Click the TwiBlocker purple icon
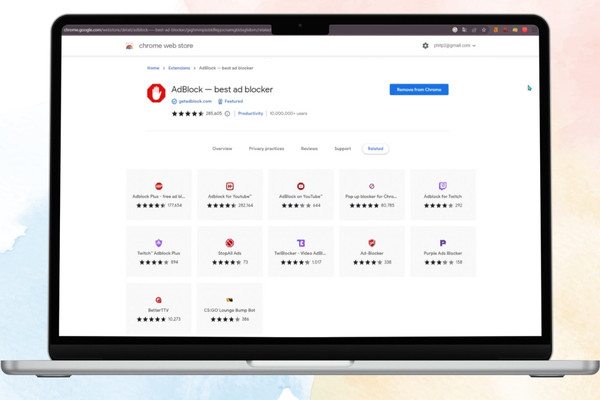The width and height of the screenshot is (600, 400). [301, 243]
